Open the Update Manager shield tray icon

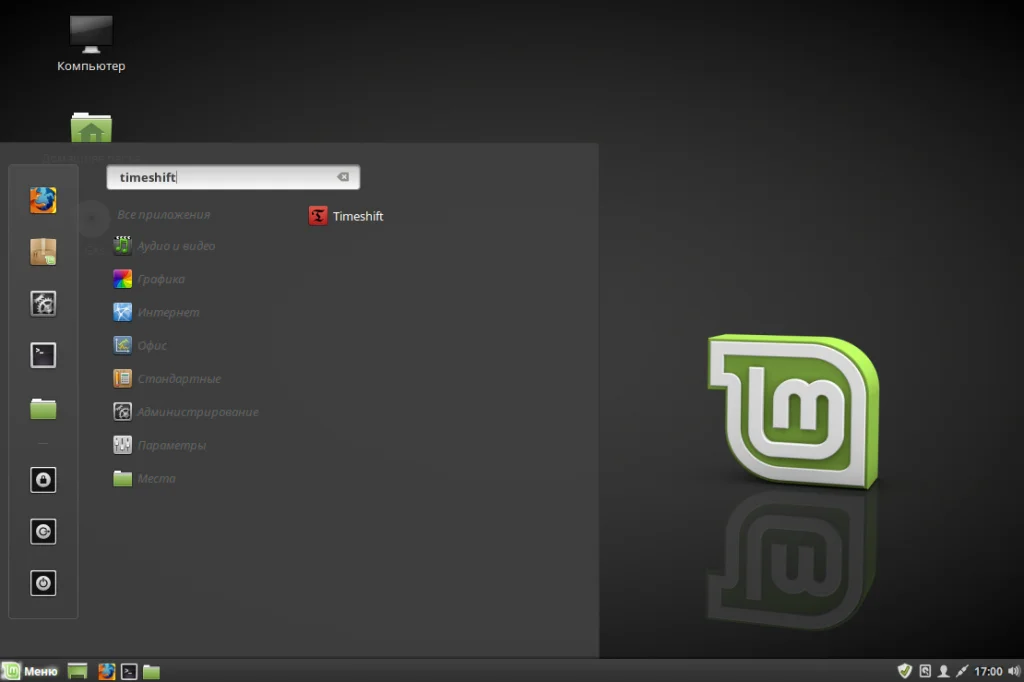coord(904,671)
